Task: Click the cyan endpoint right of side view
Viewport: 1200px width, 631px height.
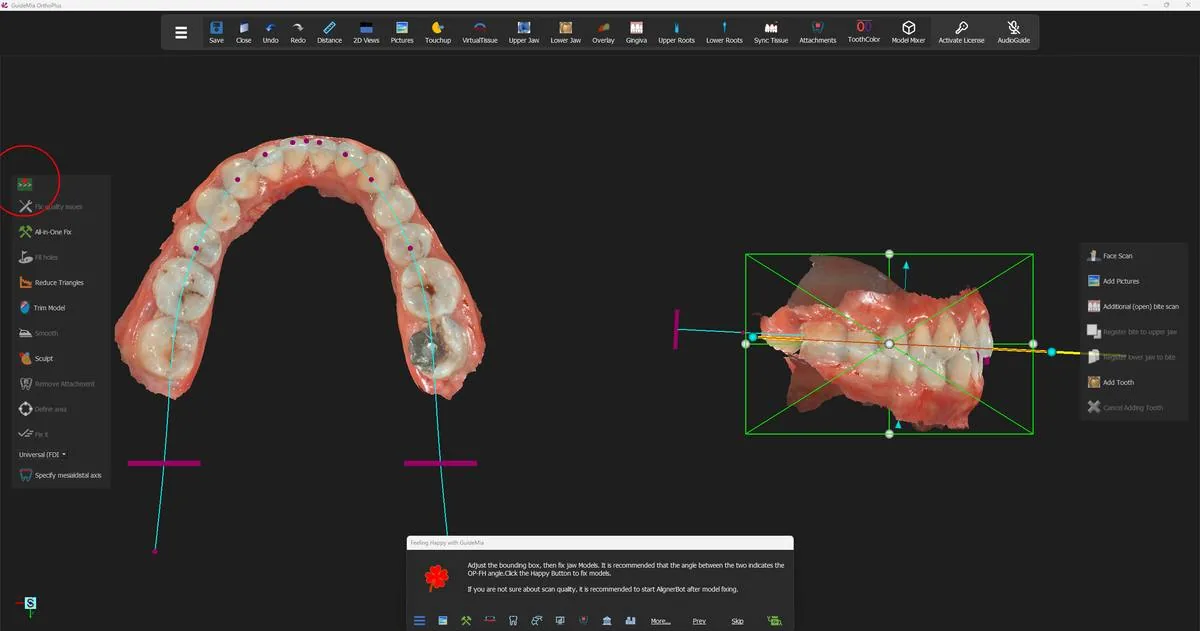Action: pyautogui.click(x=1051, y=352)
